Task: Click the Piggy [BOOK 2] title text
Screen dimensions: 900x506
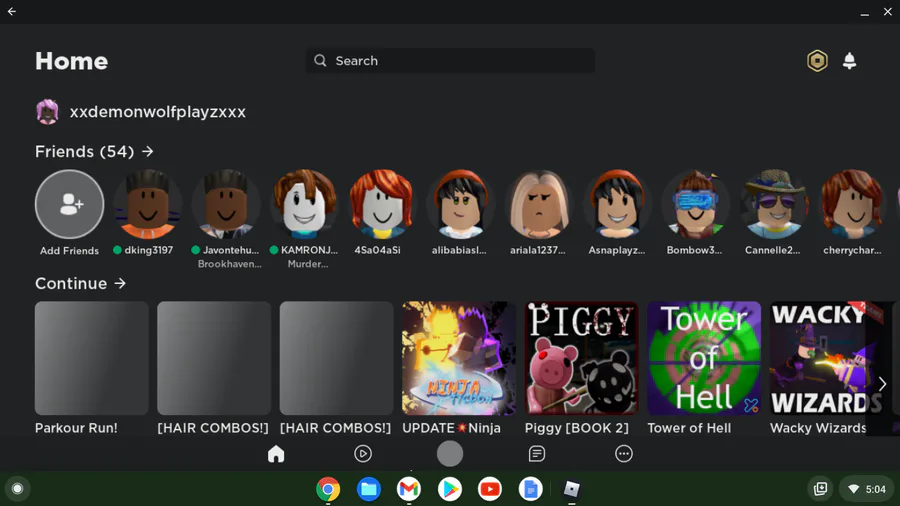Action: pos(577,428)
